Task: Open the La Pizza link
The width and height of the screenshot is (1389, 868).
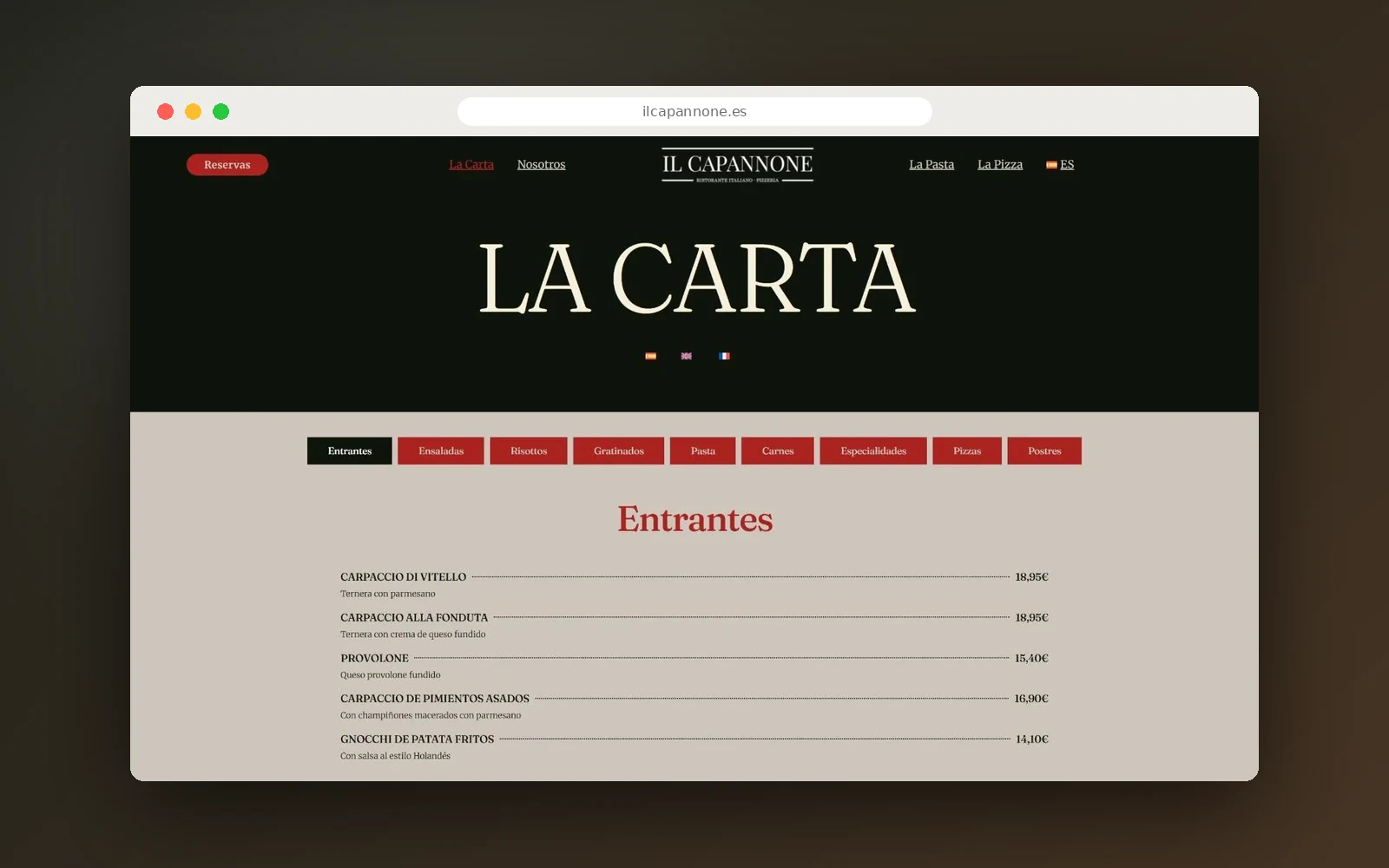Action: (1000, 164)
